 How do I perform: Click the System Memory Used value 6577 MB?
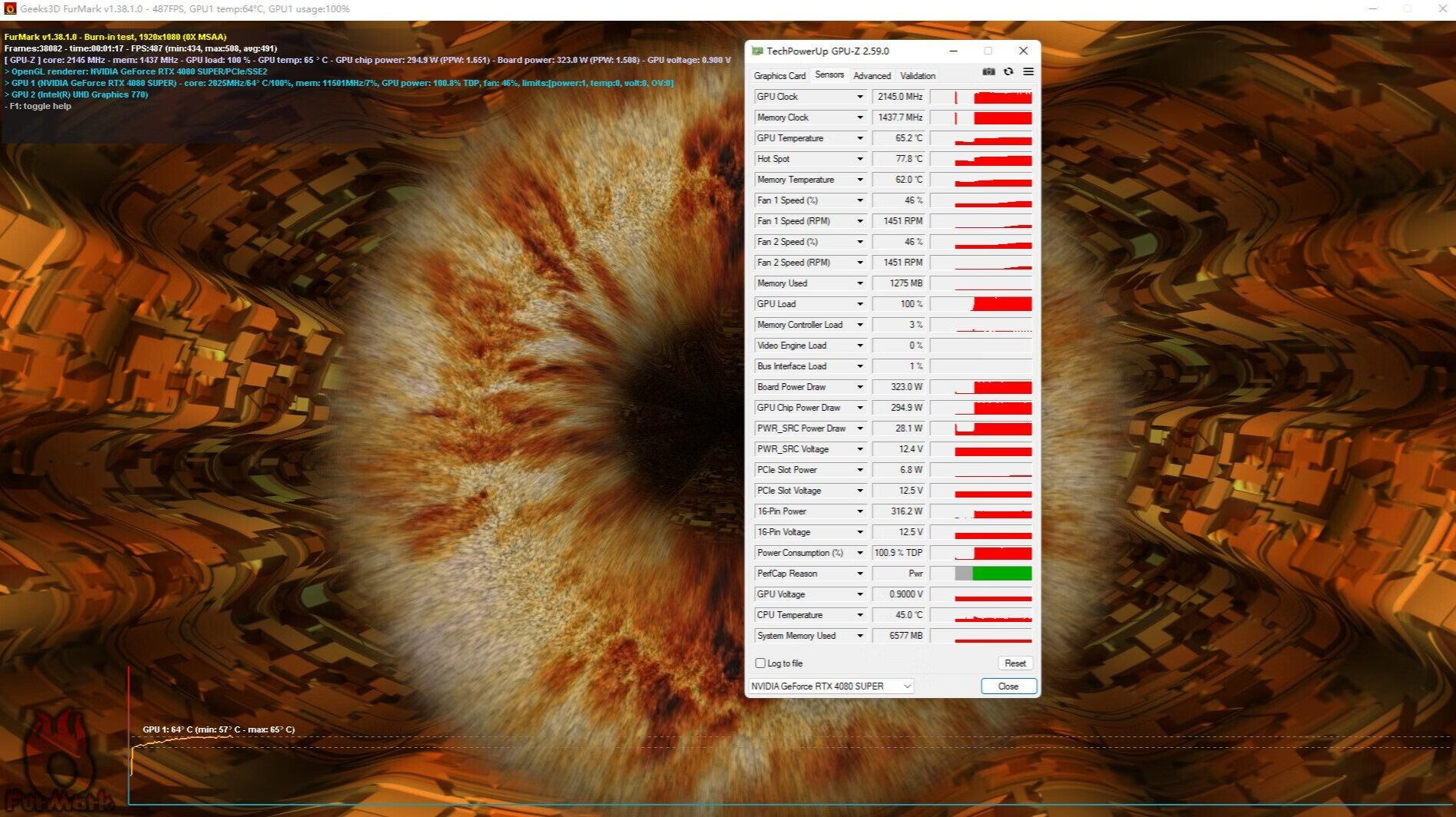pyautogui.click(x=899, y=636)
